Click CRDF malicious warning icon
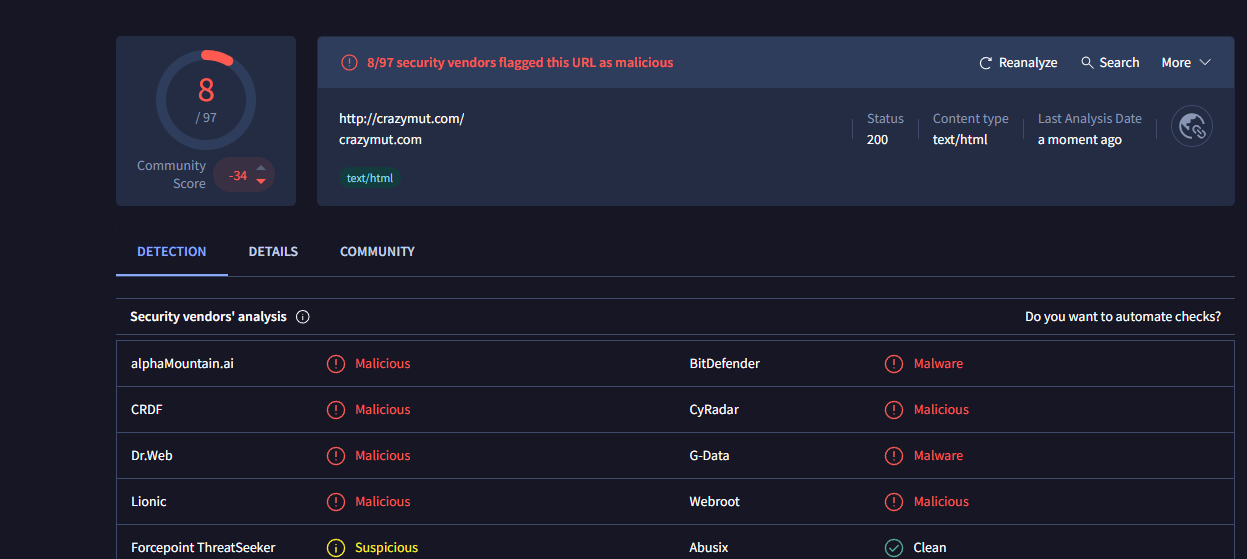Screen dimensions: 1247x559 [x=336, y=410]
